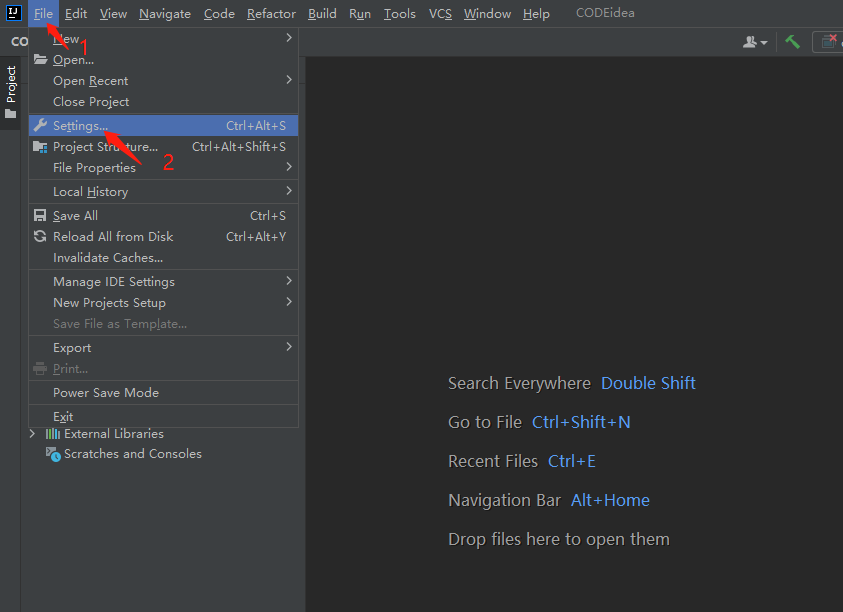Screen dimensions: 843x612
Task: Open the File menu
Action: (43, 13)
